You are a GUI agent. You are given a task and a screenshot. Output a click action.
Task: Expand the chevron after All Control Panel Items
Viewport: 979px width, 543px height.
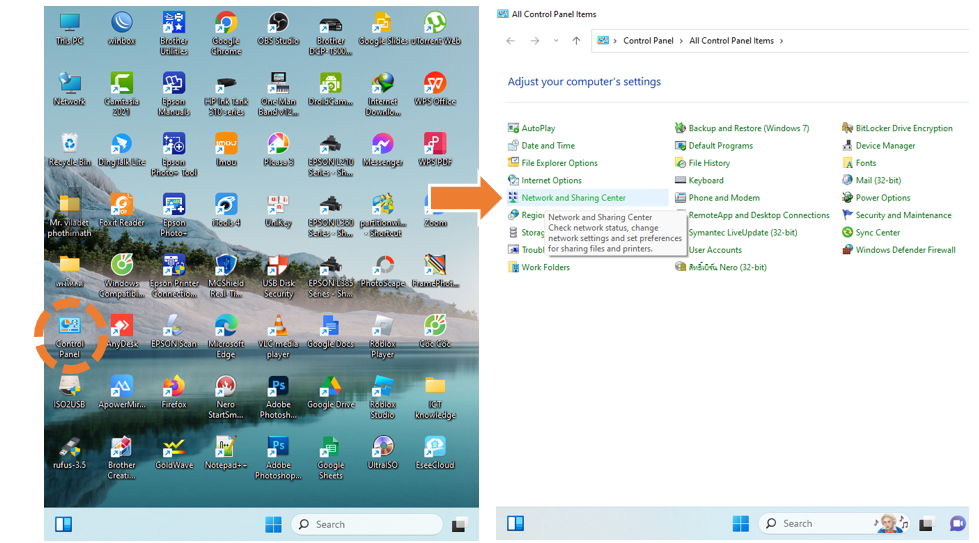(x=782, y=41)
